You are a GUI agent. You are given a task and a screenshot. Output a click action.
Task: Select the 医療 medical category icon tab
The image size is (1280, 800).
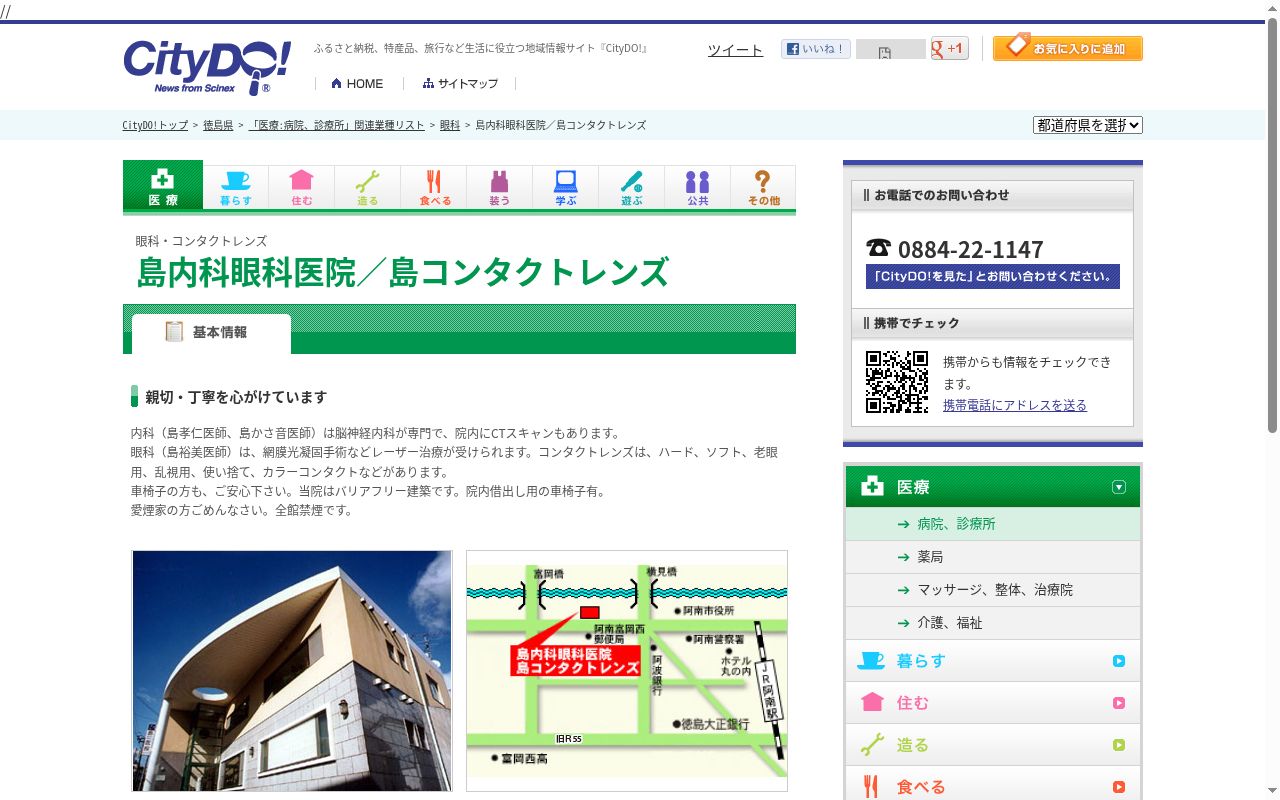163,187
